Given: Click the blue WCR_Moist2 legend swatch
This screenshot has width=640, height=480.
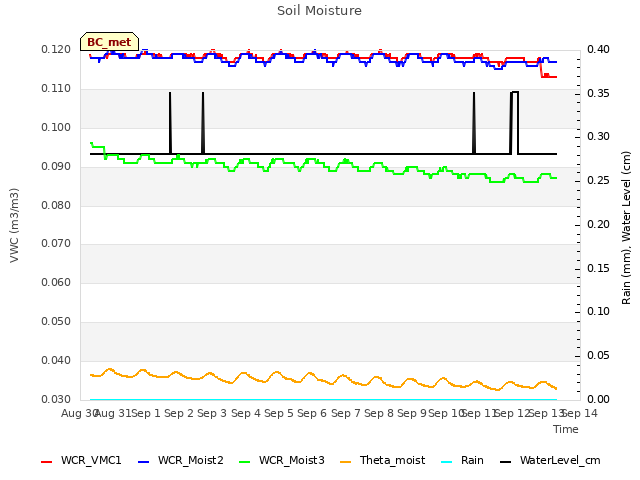Looking at the screenshot, I should 144,462.
